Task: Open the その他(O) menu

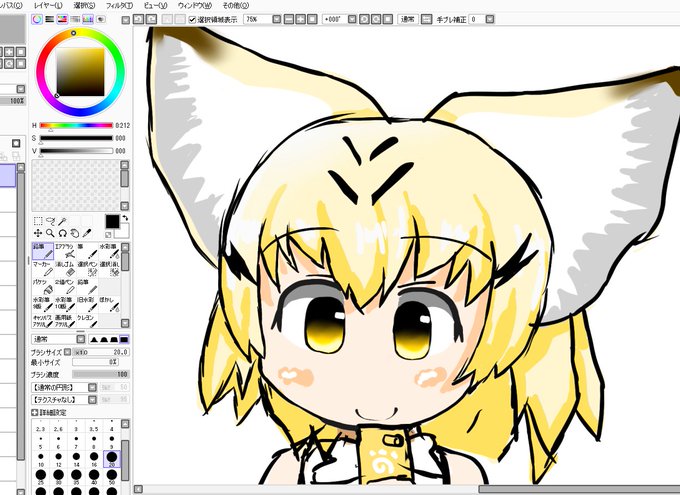Action: pyautogui.click(x=235, y=6)
